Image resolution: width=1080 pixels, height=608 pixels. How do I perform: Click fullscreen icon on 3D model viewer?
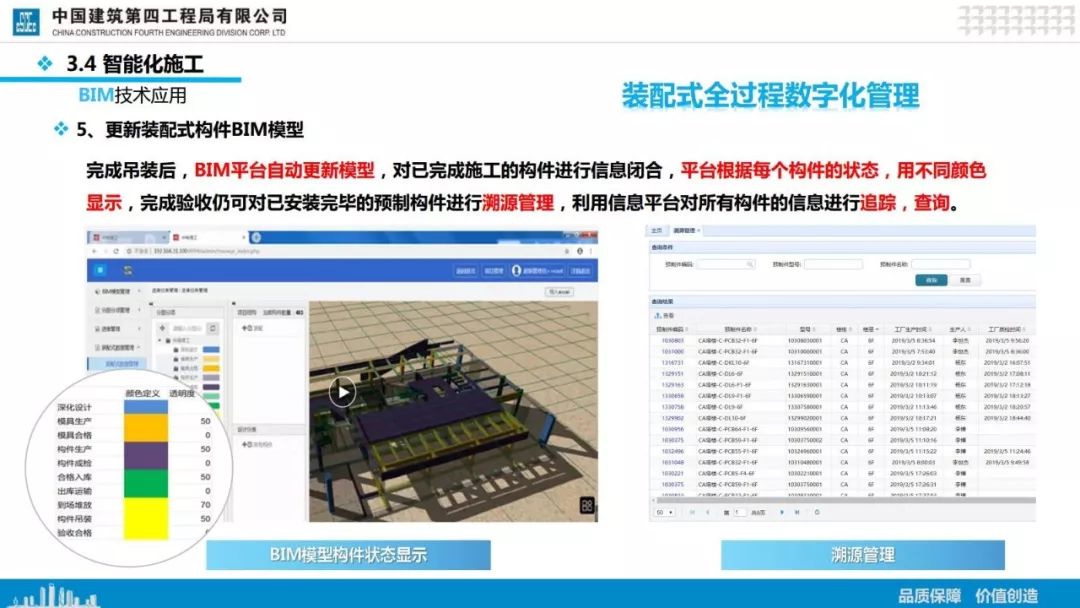tap(587, 505)
